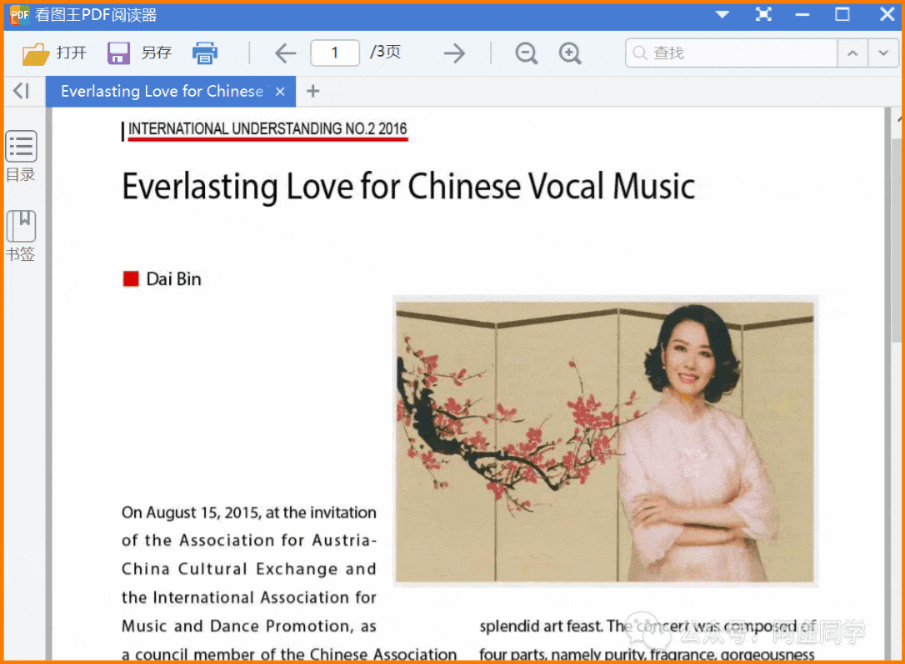Go to previous page with left arrow
Image resolution: width=905 pixels, height=664 pixels.
pyautogui.click(x=285, y=53)
